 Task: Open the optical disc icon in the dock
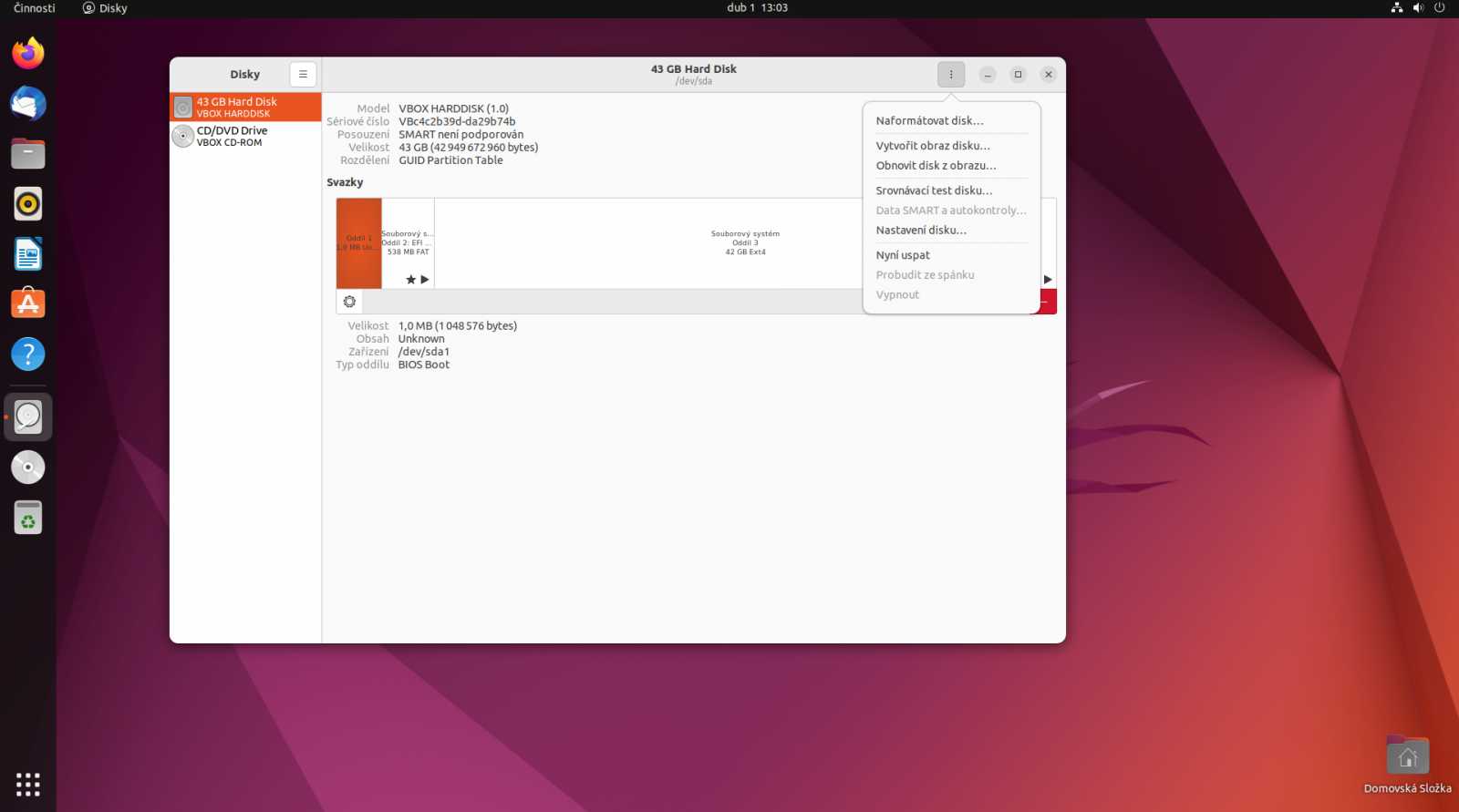28,468
